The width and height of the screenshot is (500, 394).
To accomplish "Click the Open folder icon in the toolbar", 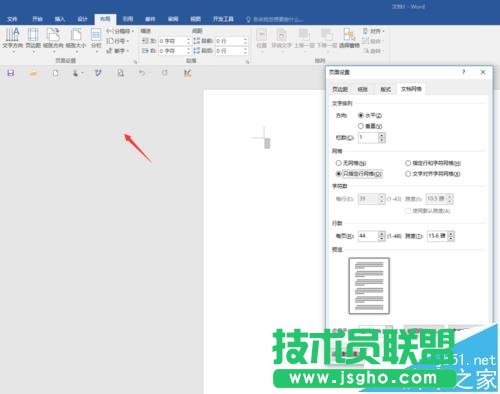I will pos(33,73).
